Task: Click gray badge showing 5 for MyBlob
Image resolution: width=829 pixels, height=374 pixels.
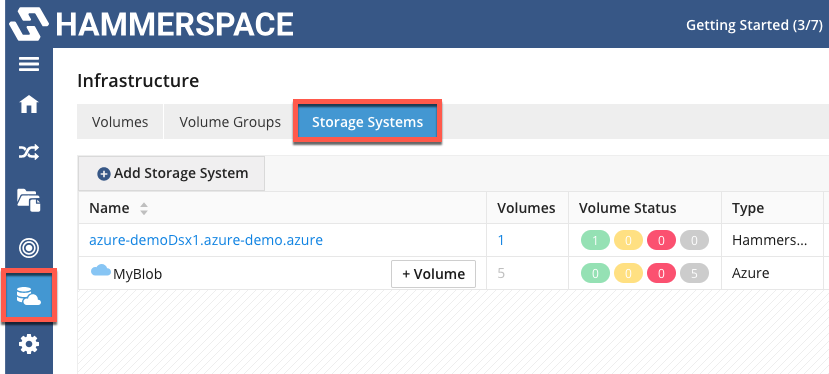Action: [x=694, y=273]
